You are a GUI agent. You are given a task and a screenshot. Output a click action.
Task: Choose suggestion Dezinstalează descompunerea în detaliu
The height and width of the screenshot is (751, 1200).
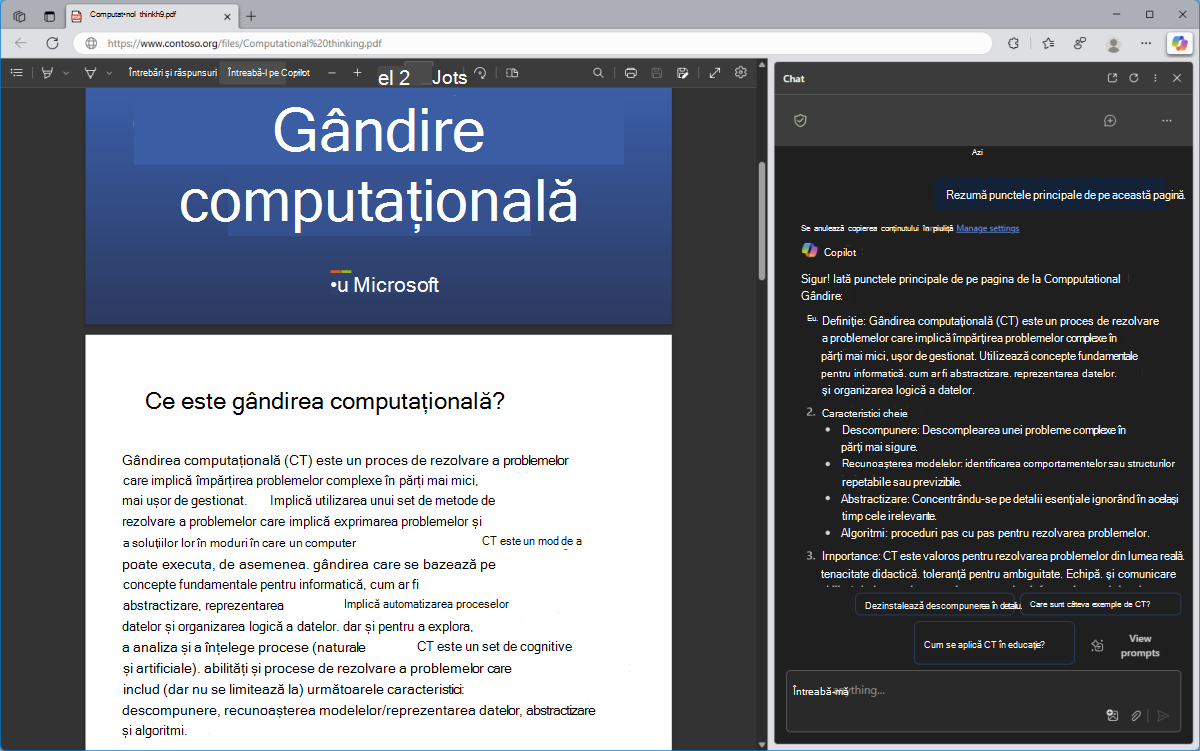(x=936, y=604)
